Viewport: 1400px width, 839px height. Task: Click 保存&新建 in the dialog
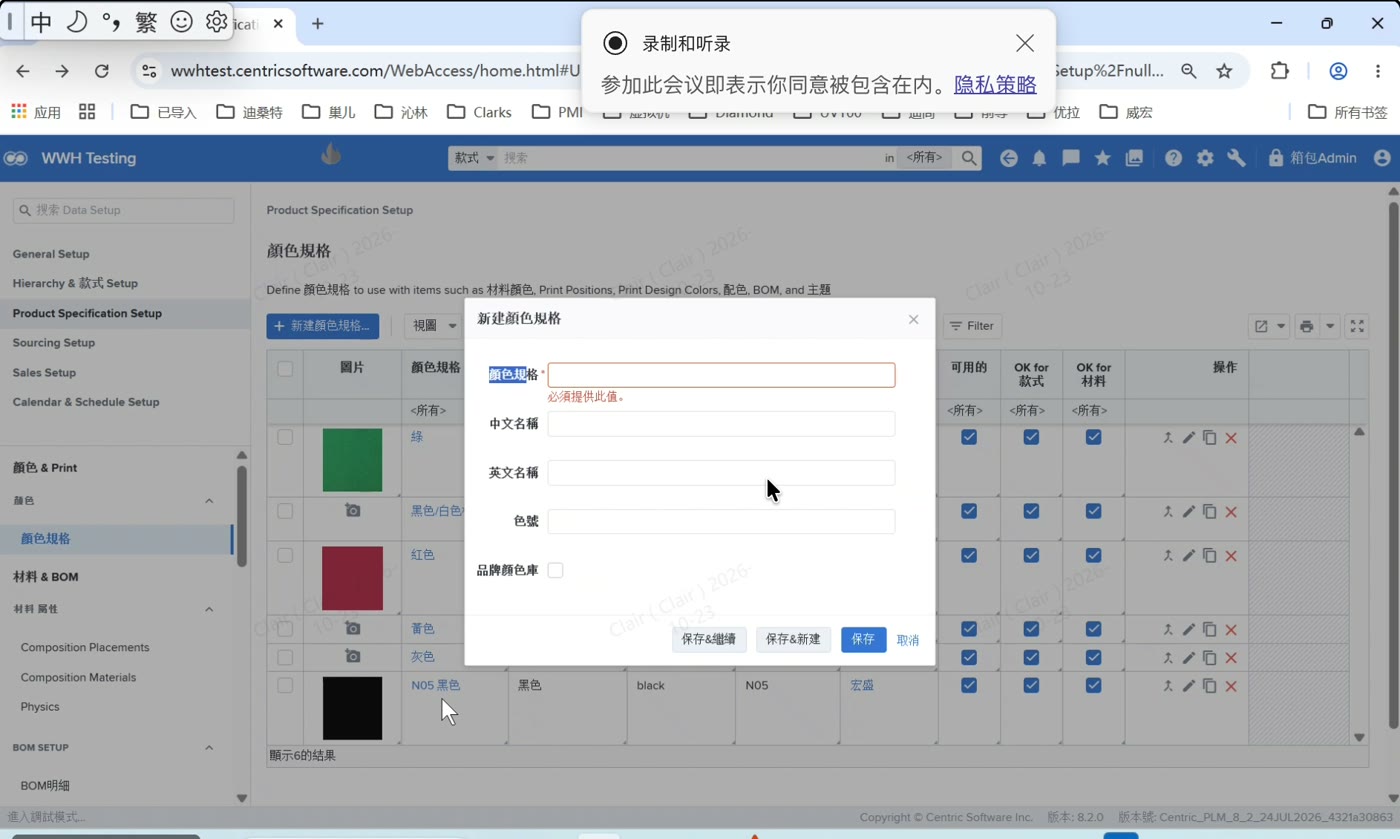click(x=793, y=640)
